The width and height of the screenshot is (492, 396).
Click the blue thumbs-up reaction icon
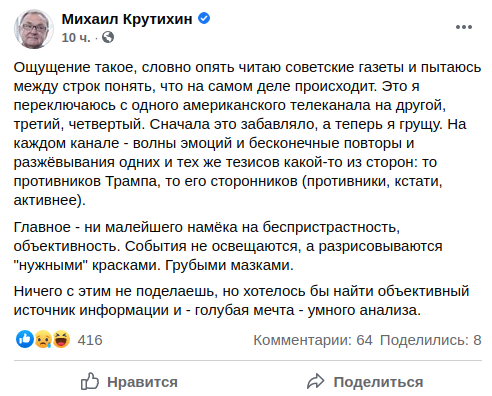tap(25, 339)
